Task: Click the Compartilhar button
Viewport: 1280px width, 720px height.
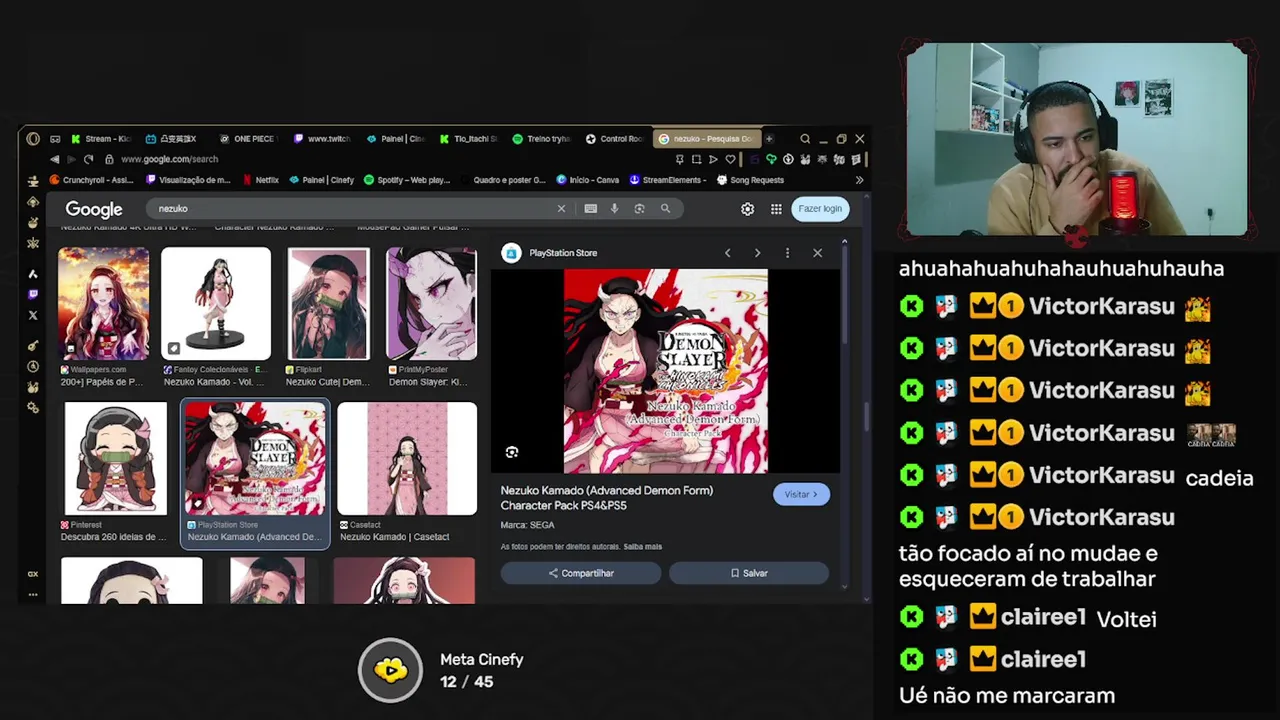Action: pos(581,573)
